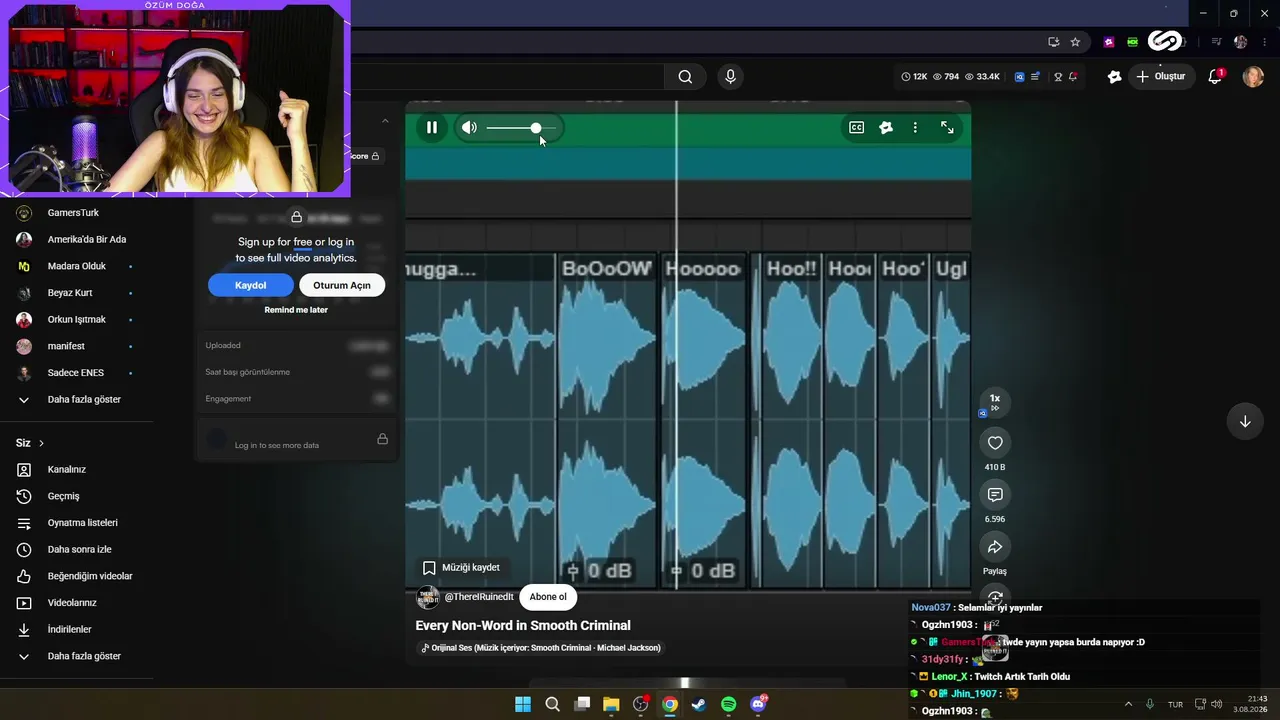Viewport: 1280px width, 720px height.
Task: Open the three-dot video options menu
Action: click(x=915, y=128)
